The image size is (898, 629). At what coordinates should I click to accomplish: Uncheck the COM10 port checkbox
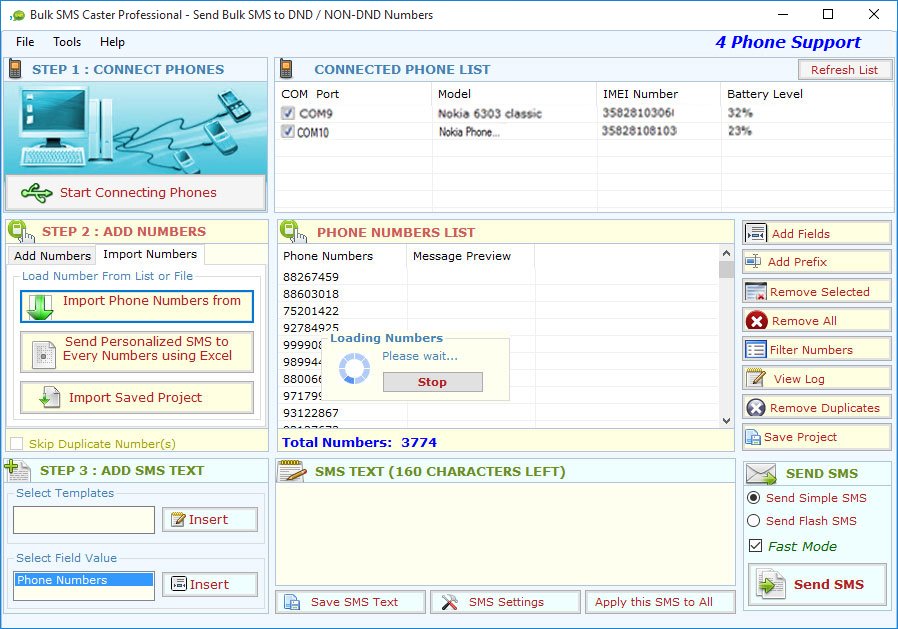(288, 131)
